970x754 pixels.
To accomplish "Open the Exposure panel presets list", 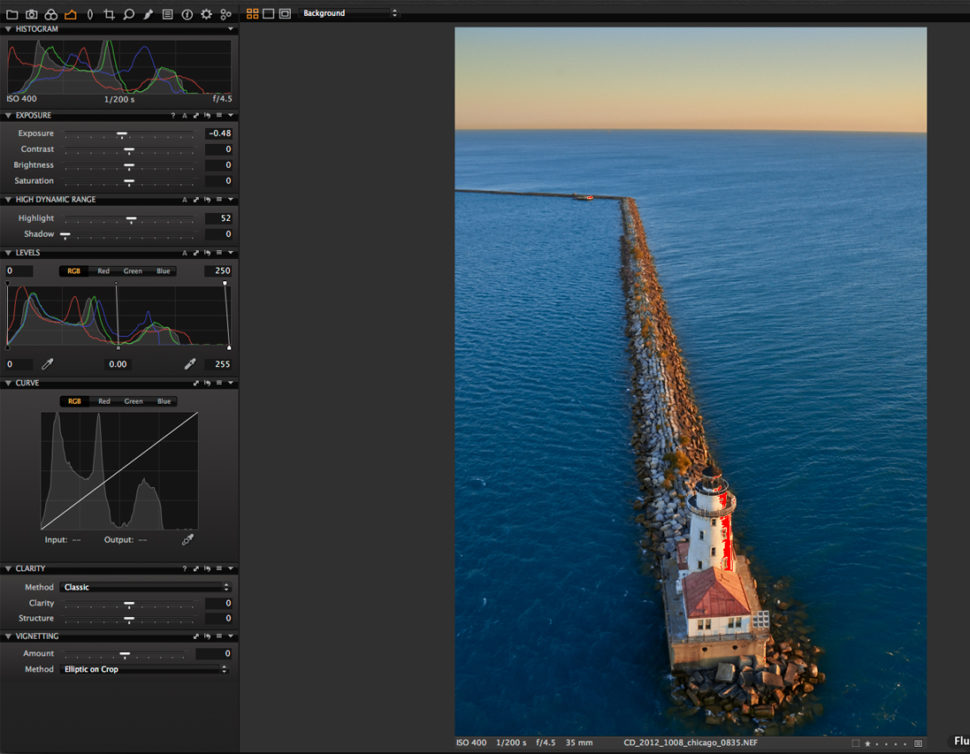I will point(220,116).
